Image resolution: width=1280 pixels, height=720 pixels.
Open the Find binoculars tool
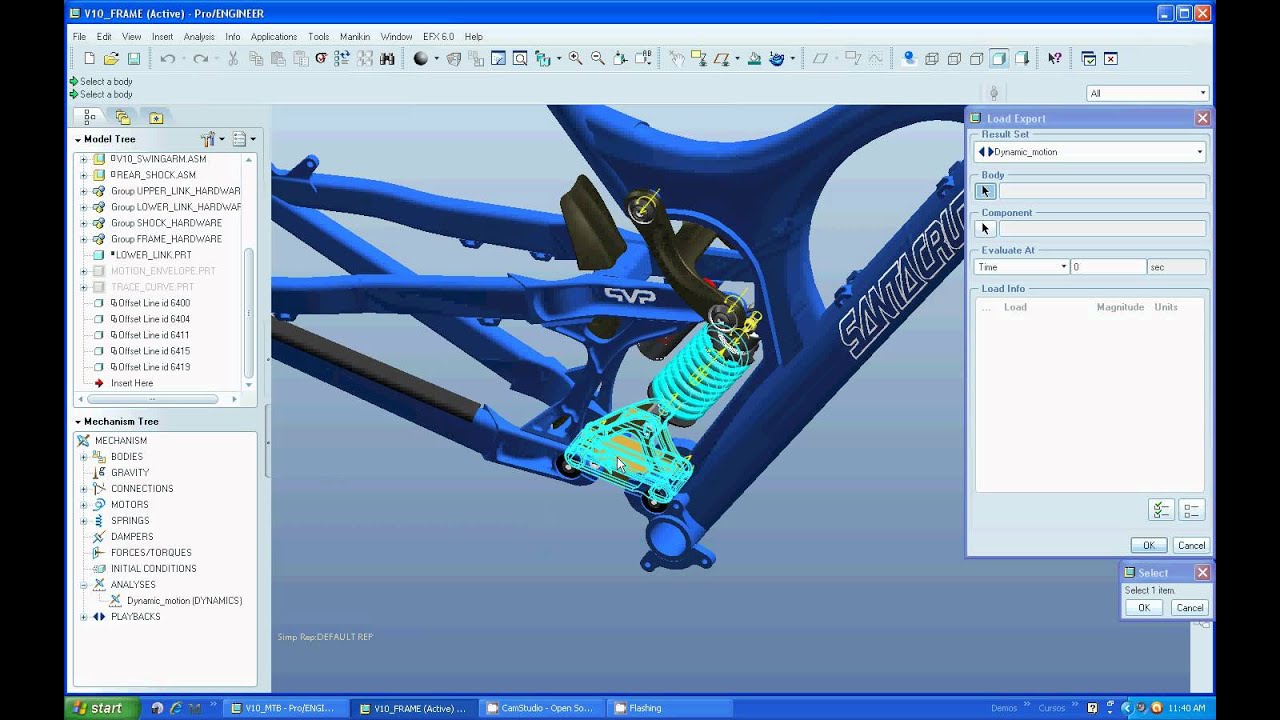pos(387,59)
